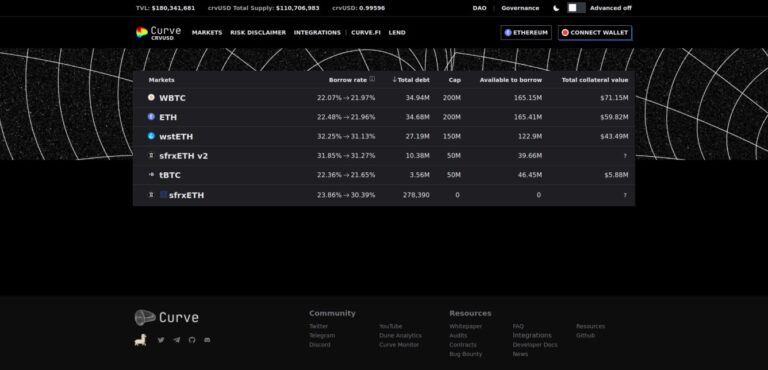Open the FAQ link in footer
Screen dimensions: 768x370
pyautogui.click(x=518, y=326)
